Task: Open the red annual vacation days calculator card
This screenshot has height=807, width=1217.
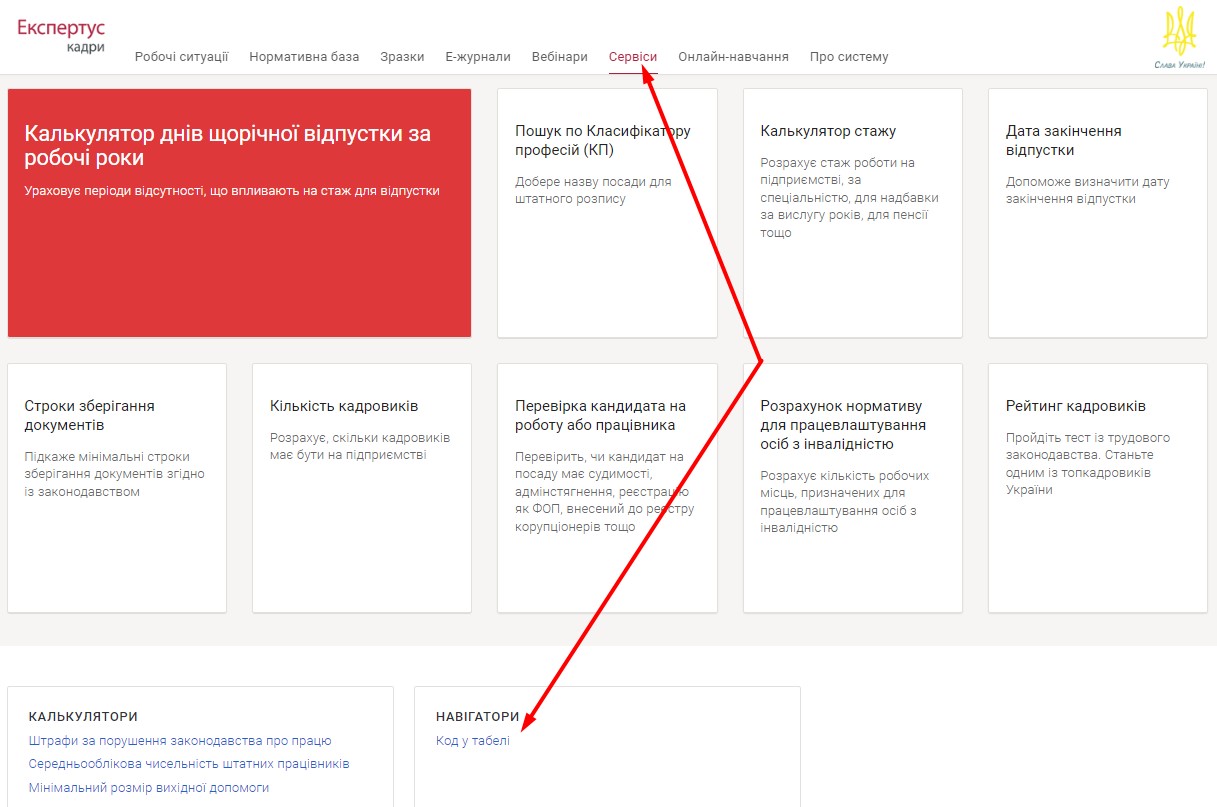Action: pyautogui.click(x=239, y=212)
